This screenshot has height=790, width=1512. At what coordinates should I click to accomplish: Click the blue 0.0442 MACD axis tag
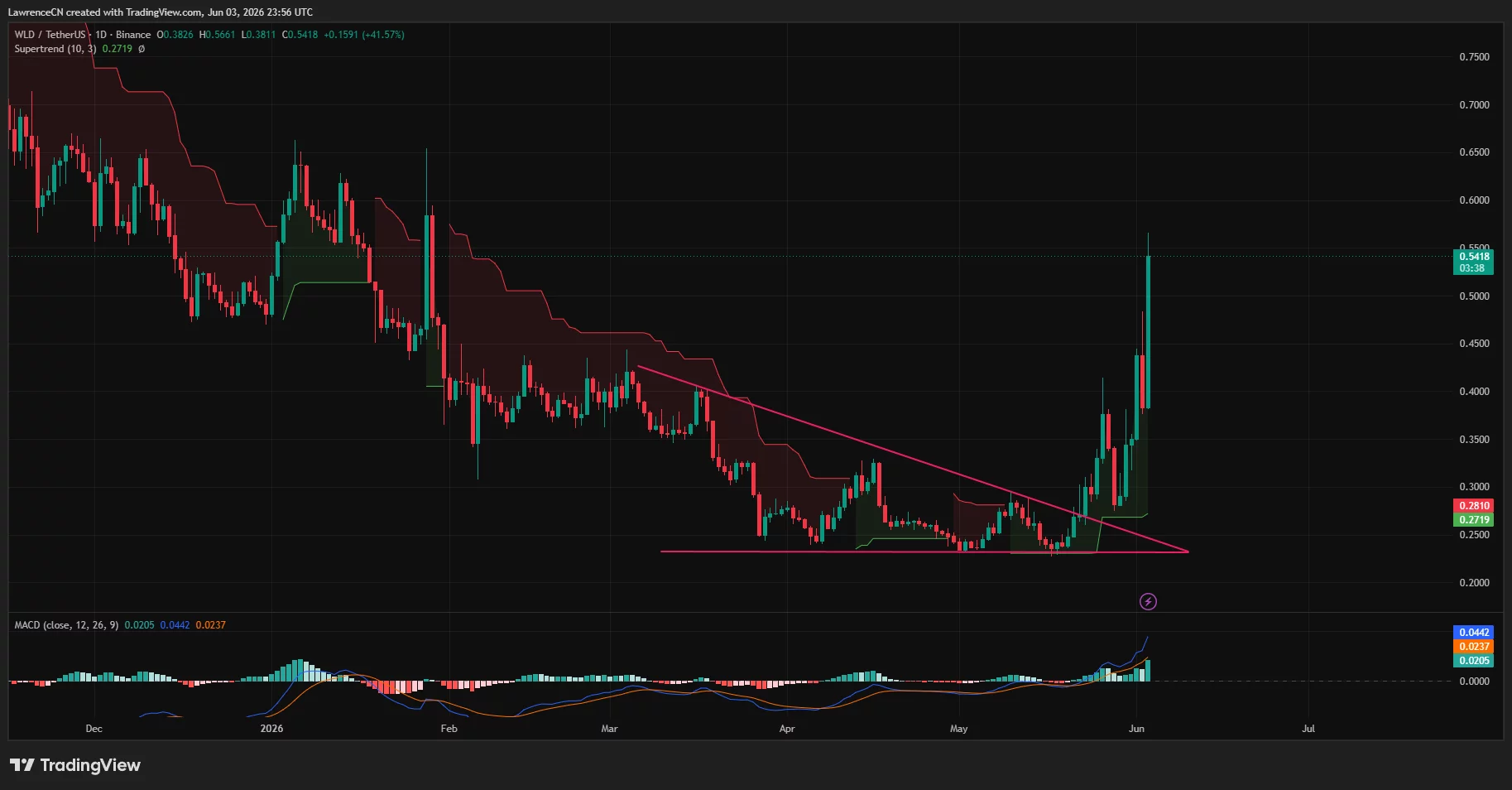[1473, 632]
